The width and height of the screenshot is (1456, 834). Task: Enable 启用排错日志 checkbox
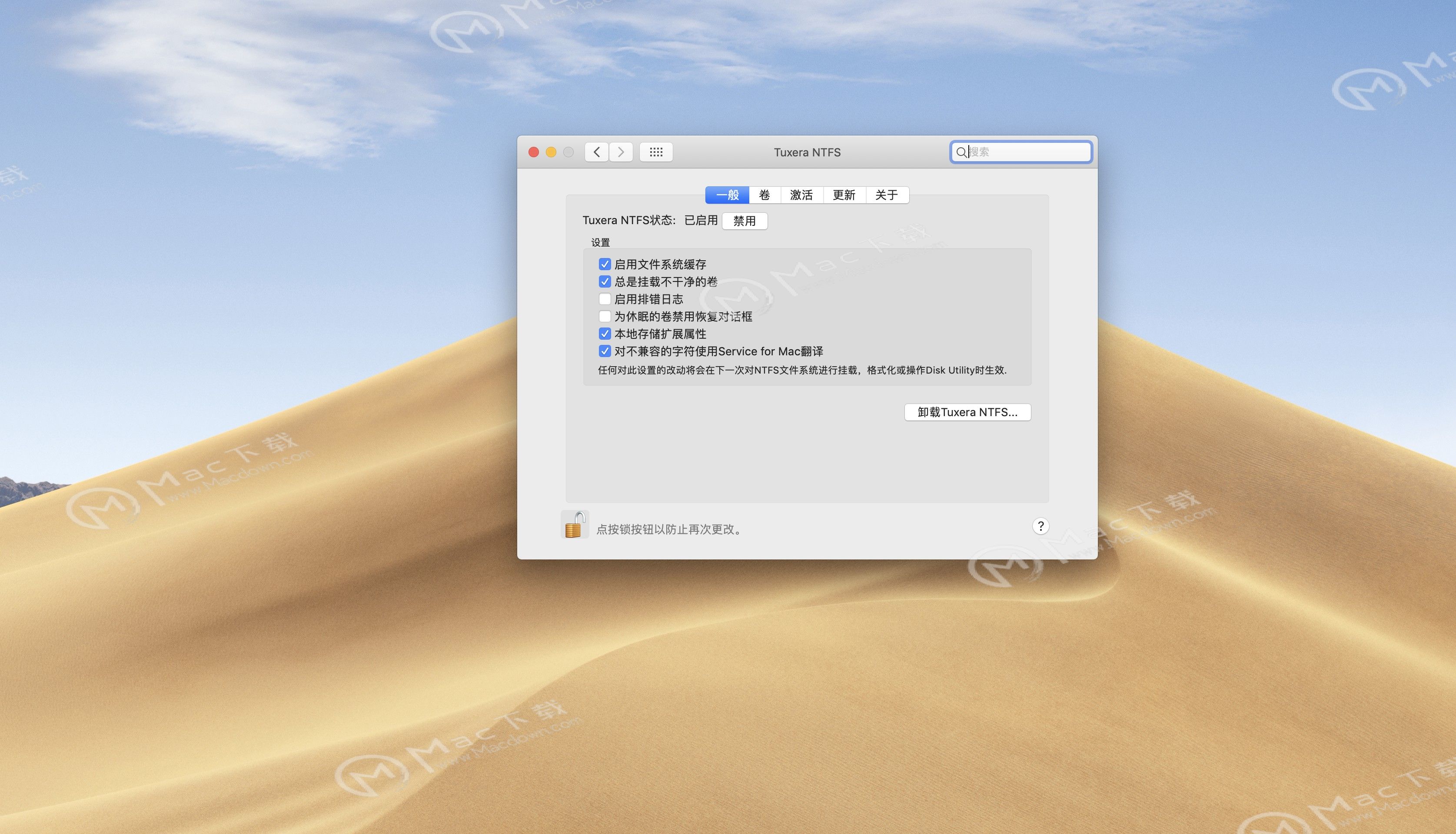(x=605, y=299)
